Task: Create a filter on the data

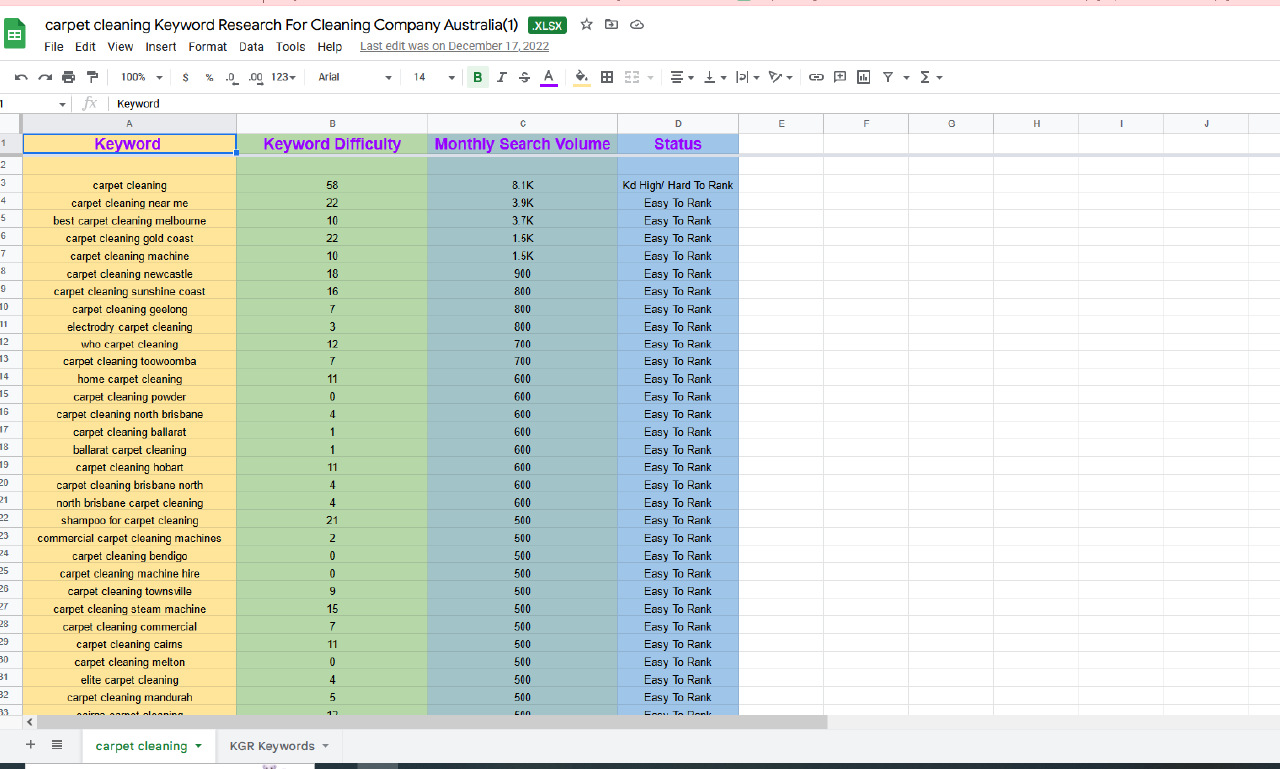Action: (x=887, y=77)
